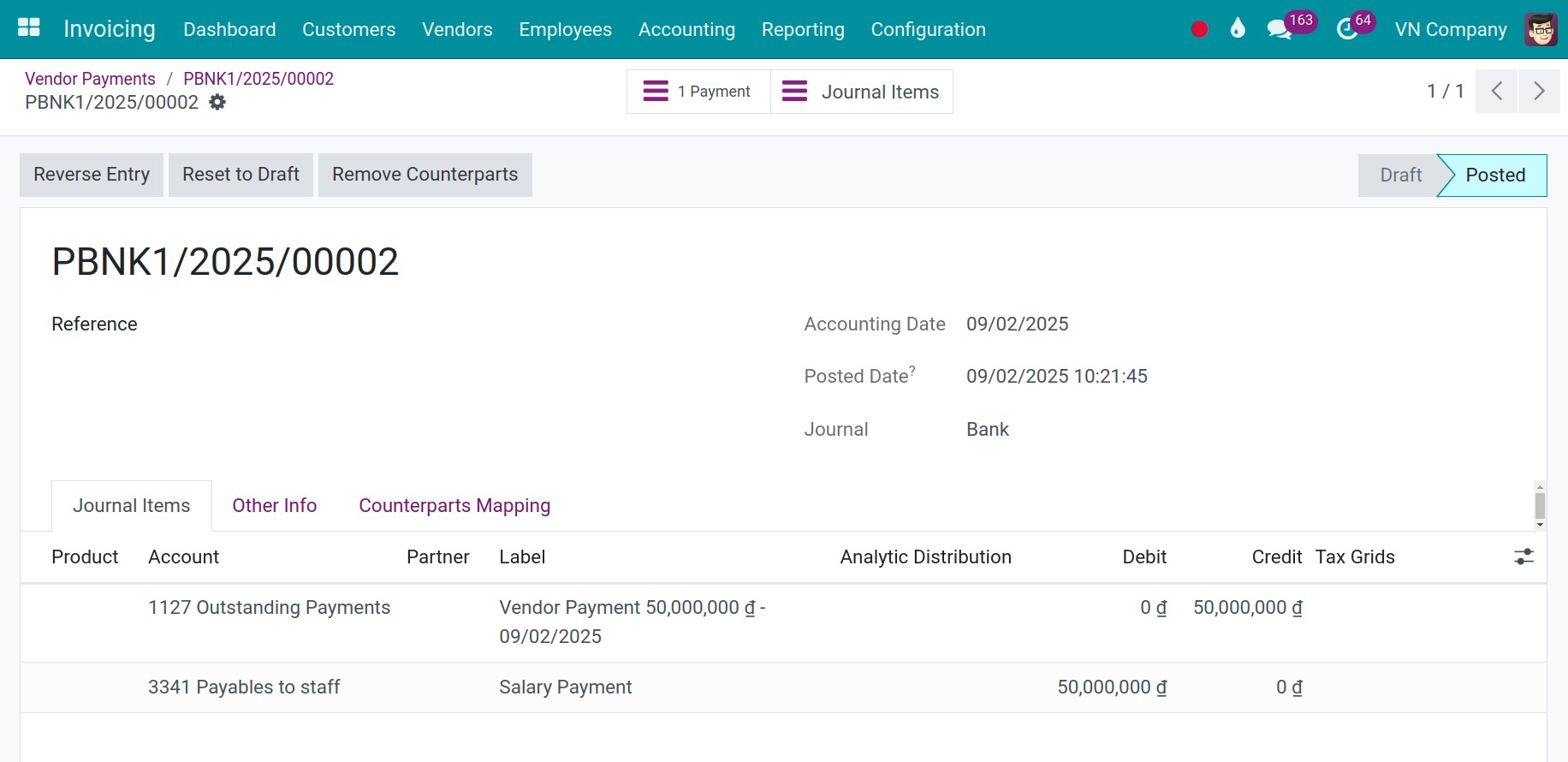The width and height of the screenshot is (1568, 762).
Task: Click the water drop icon in navbar
Action: pyautogui.click(x=1238, y=28)
